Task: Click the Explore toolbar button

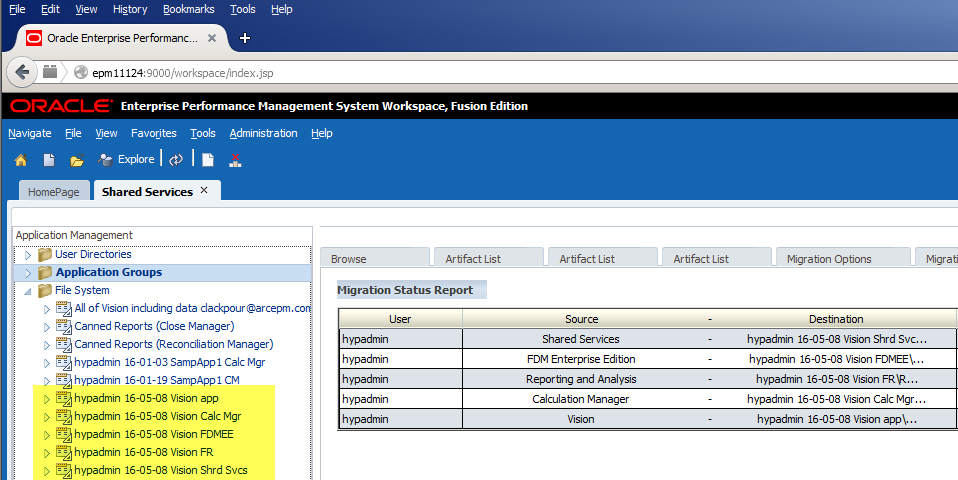Action: (126, 159)
